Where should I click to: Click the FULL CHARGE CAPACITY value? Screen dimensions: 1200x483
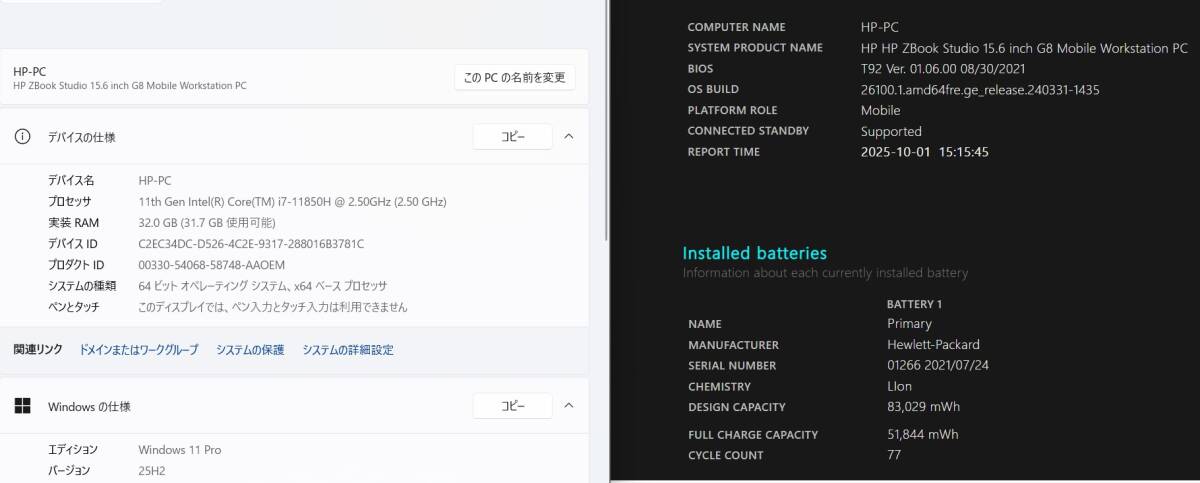click(x=909, y=434)
